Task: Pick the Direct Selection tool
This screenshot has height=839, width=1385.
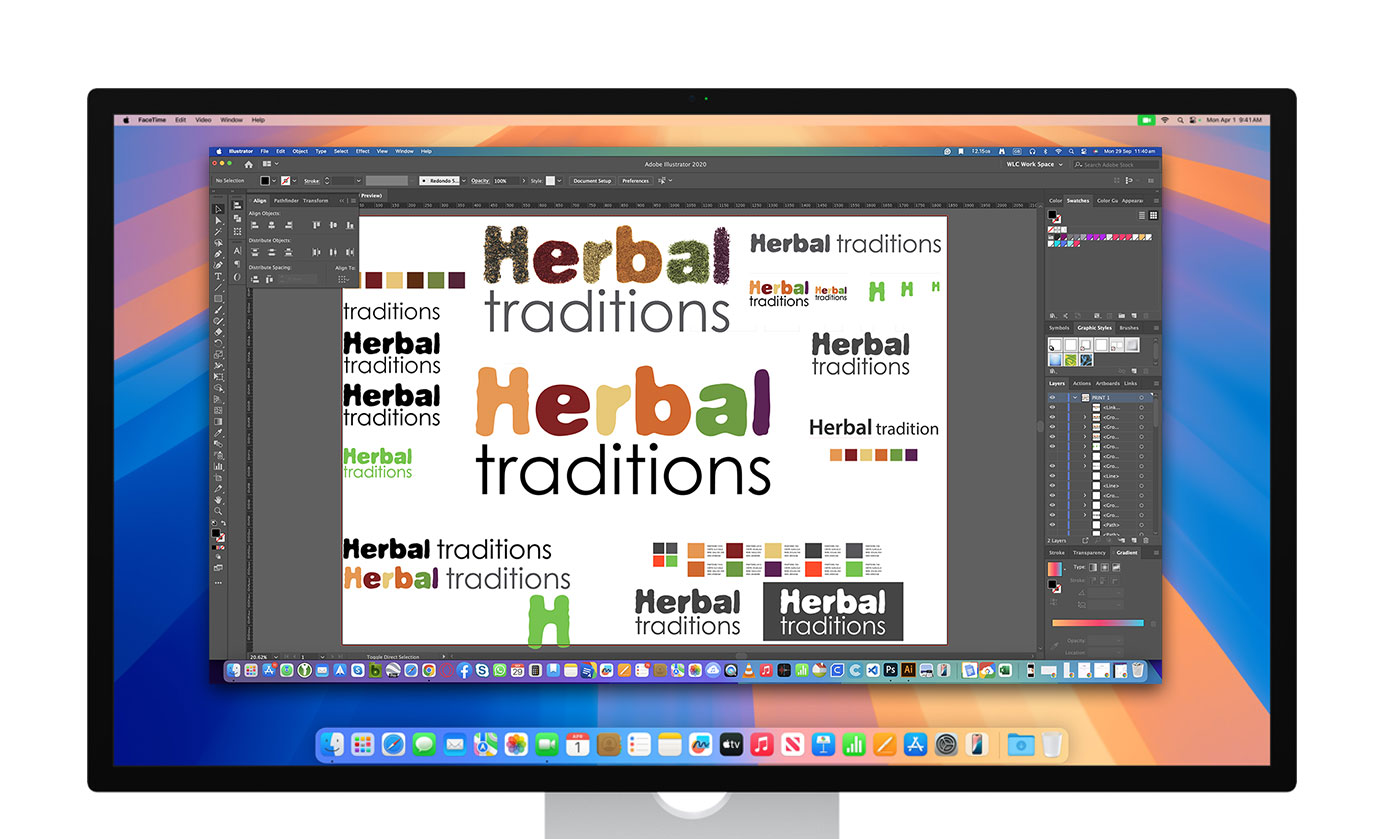Action: click(x=219, y=220)
